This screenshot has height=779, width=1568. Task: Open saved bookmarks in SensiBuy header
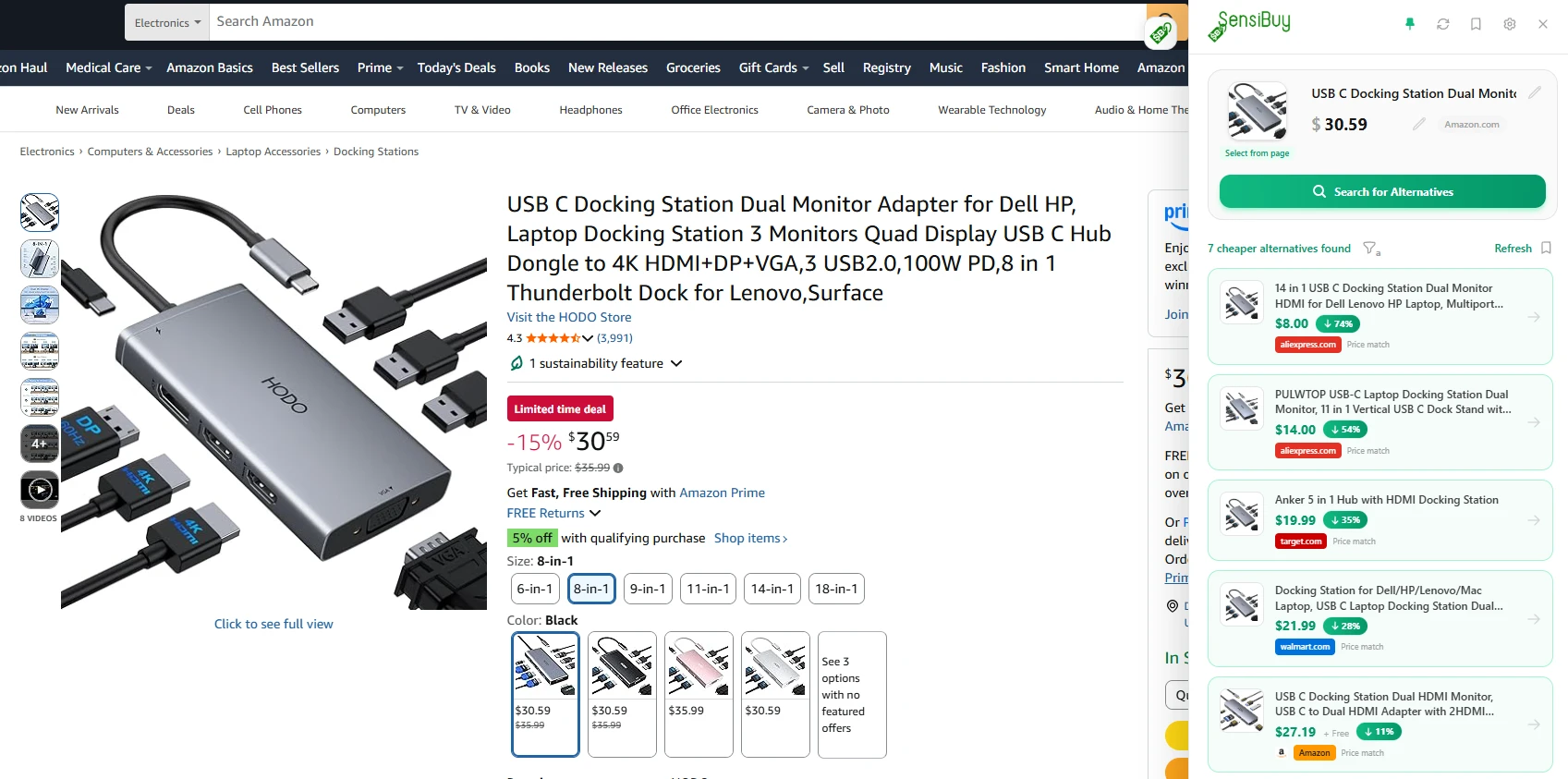tap(1477, 24)
